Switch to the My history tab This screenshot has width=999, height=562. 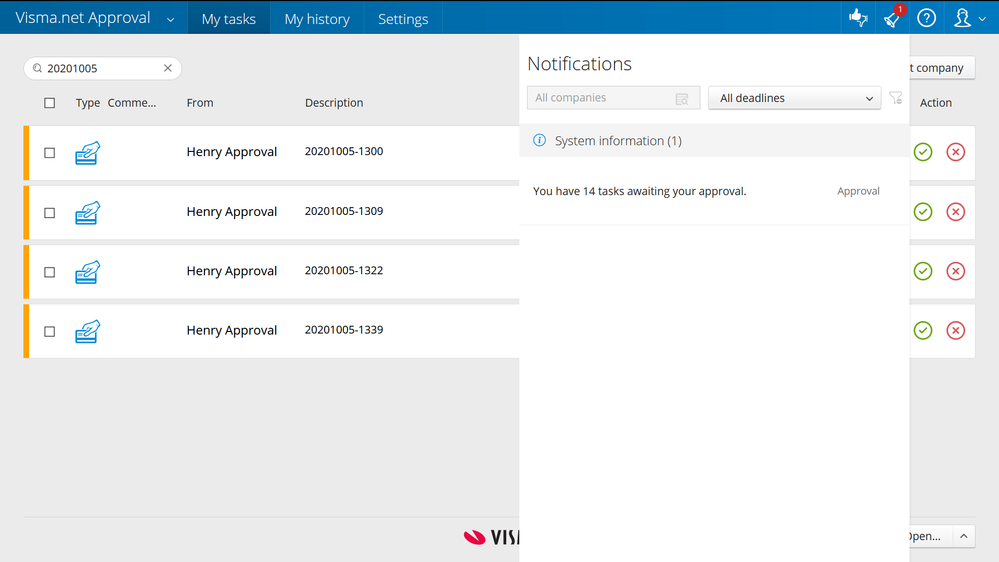pos(317,19)
